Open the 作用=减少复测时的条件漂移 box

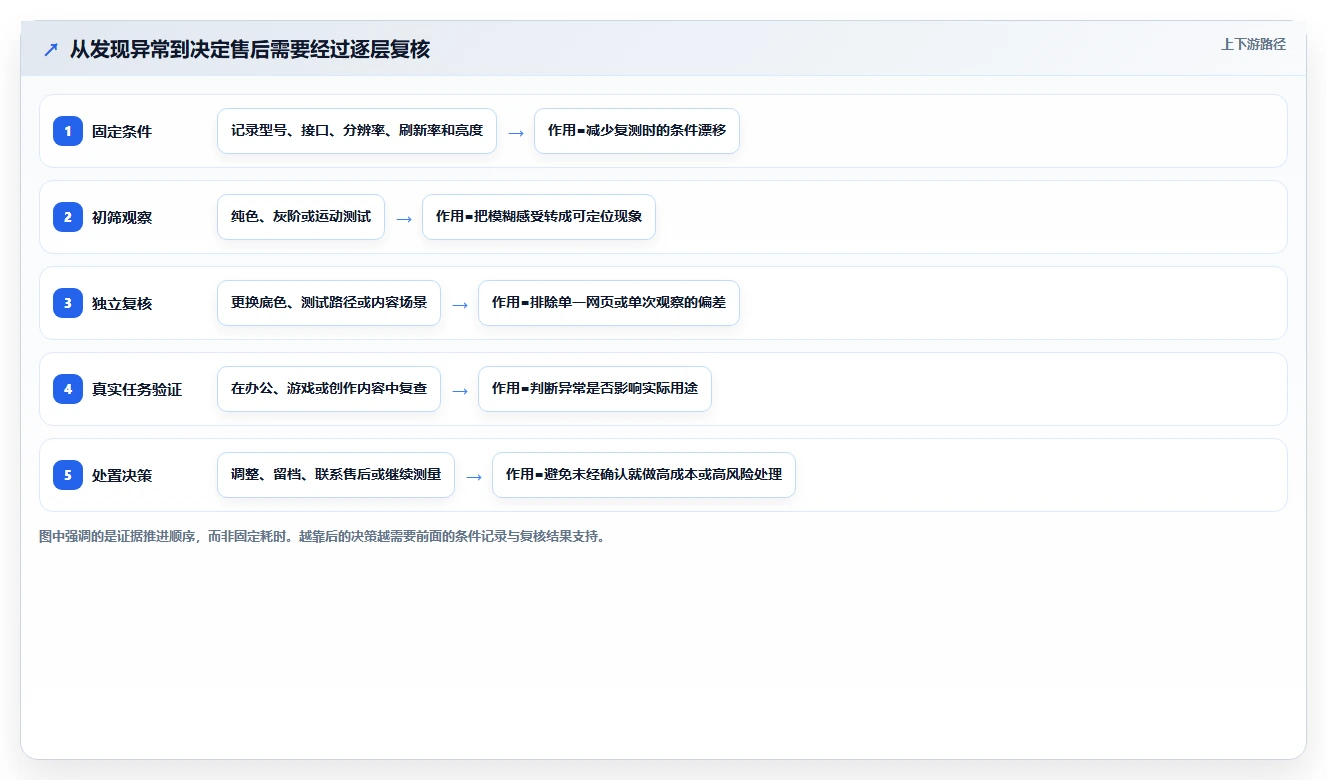[637, 131]
